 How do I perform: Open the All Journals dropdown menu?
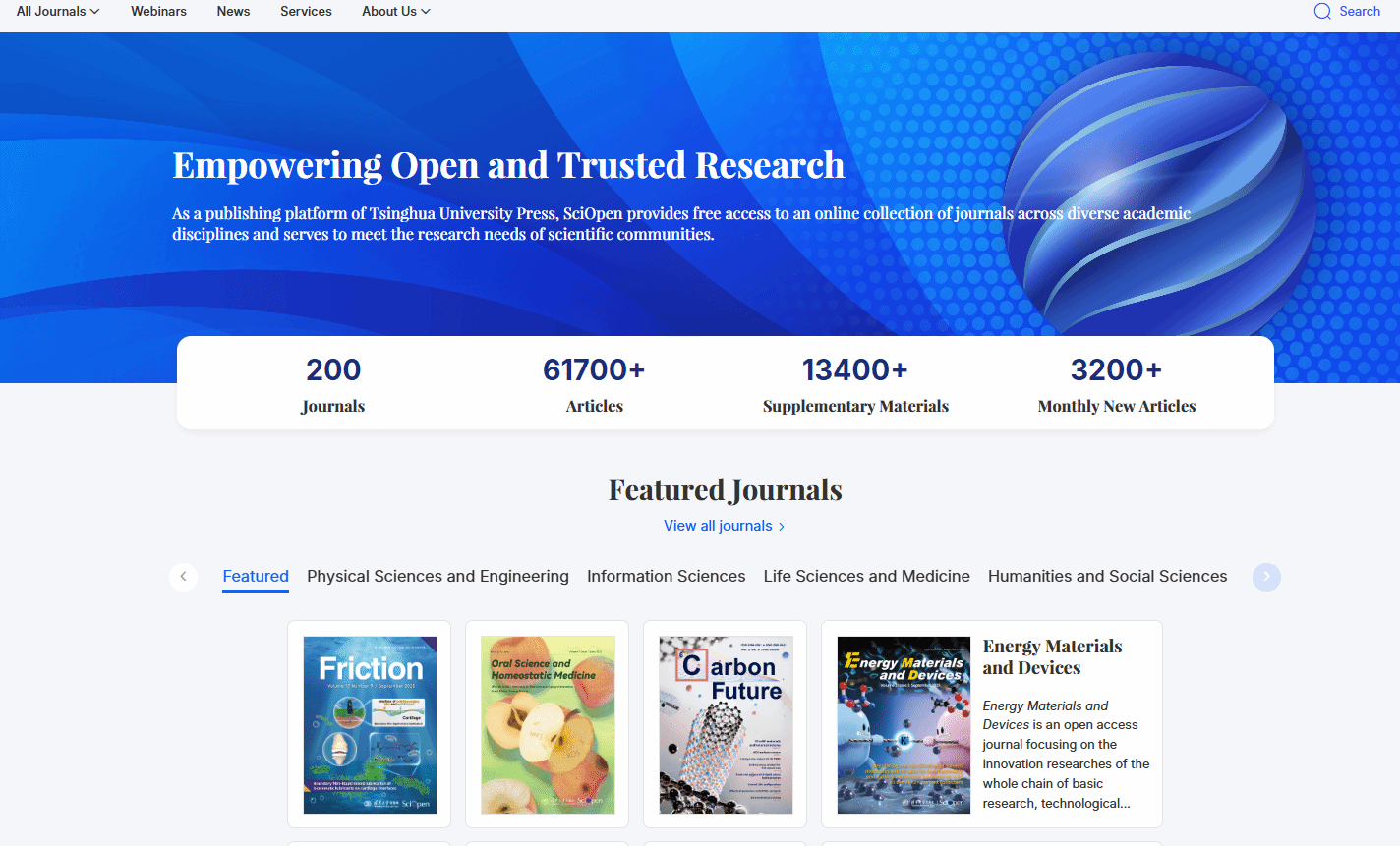pos(58,12)
